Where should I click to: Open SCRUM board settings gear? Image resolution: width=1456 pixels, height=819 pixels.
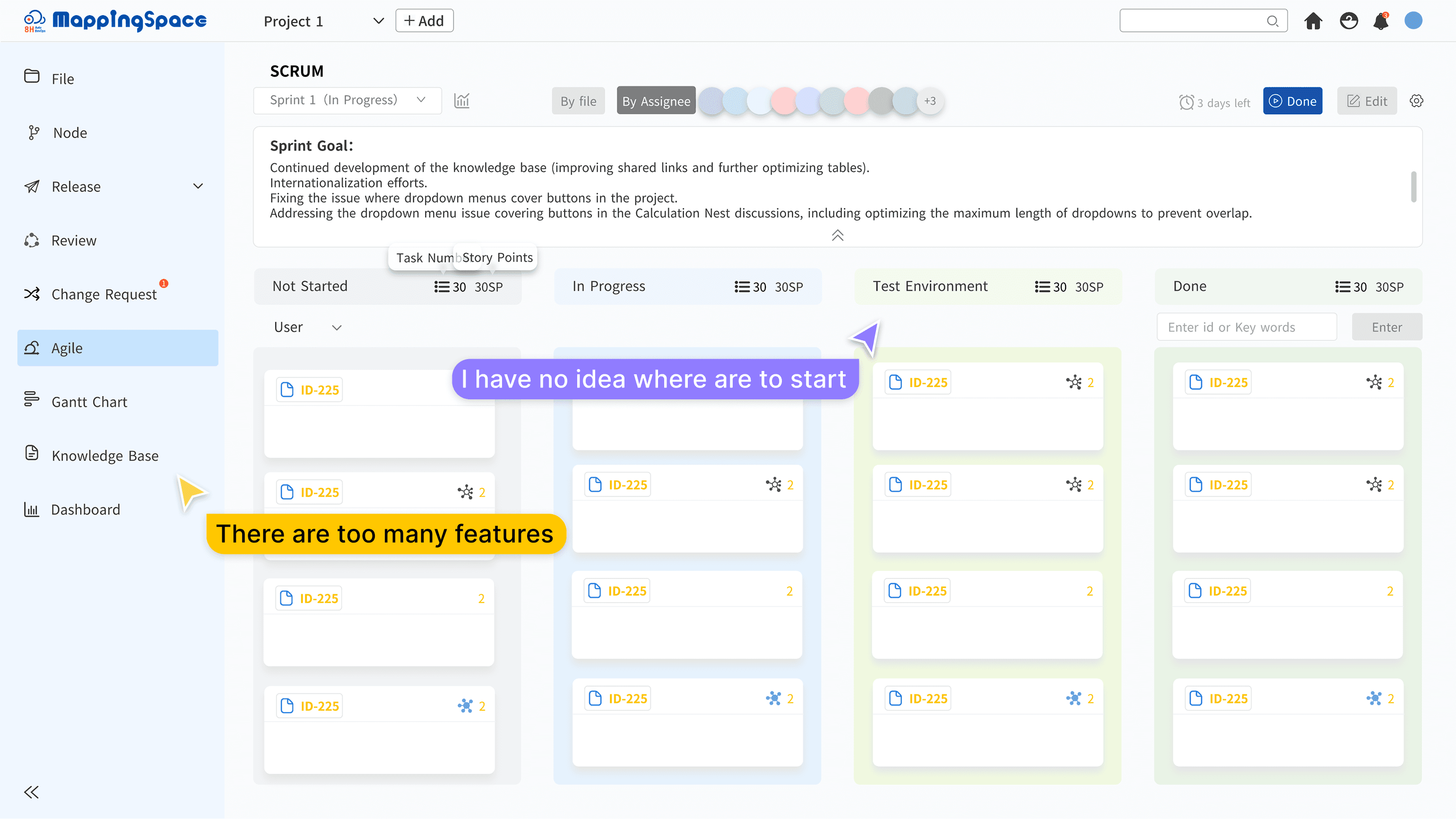click(1416, 101)
